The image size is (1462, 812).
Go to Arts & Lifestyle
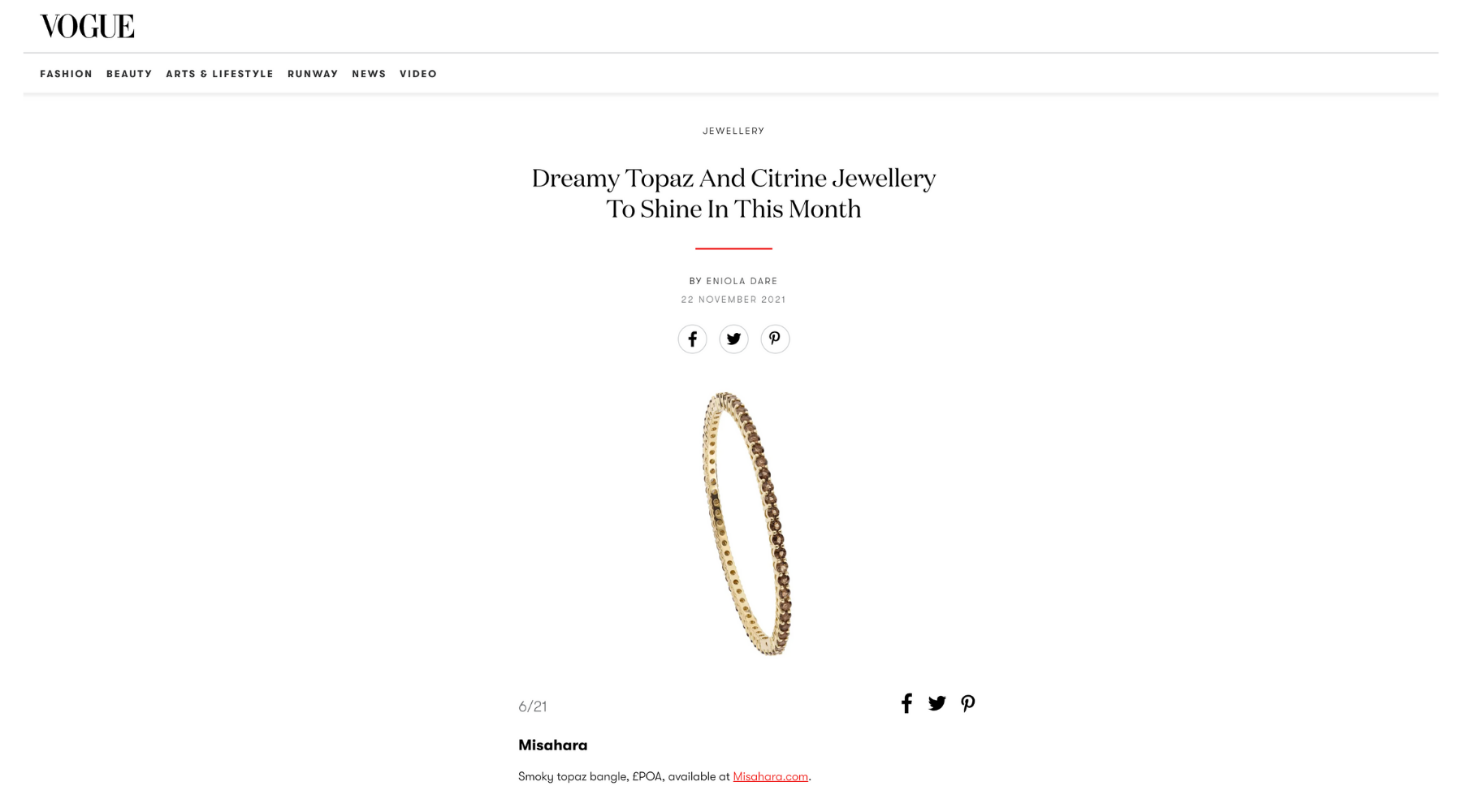pyautogui.click(x=220, y=74)
